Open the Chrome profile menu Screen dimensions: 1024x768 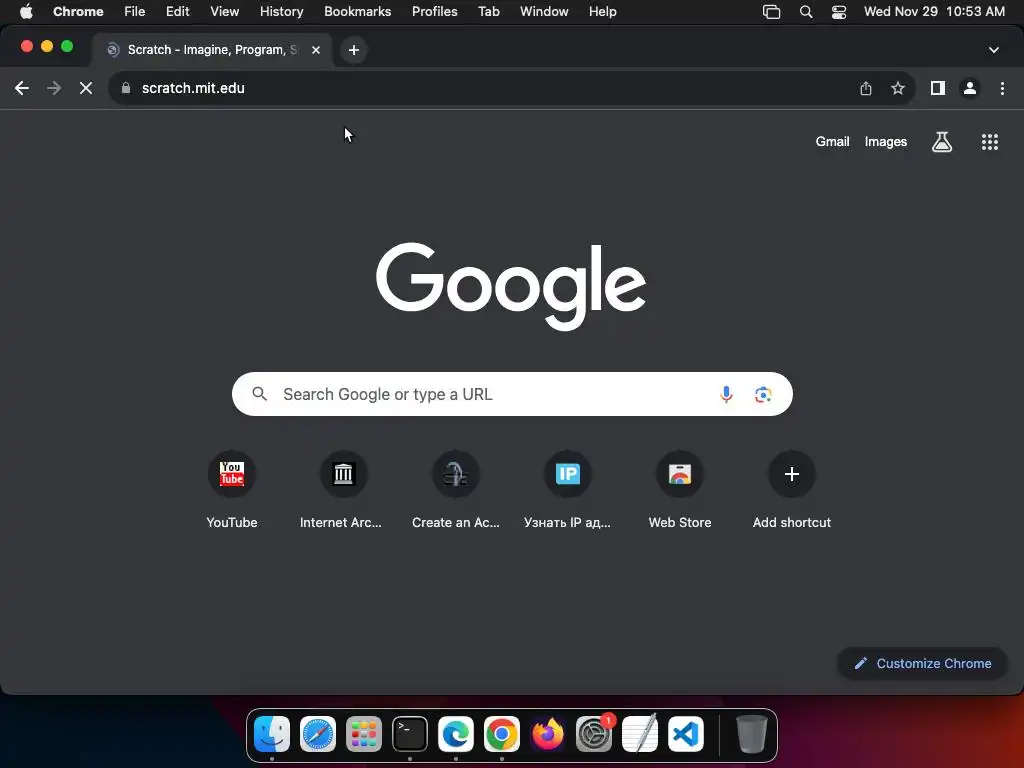[x=970, y=88]
